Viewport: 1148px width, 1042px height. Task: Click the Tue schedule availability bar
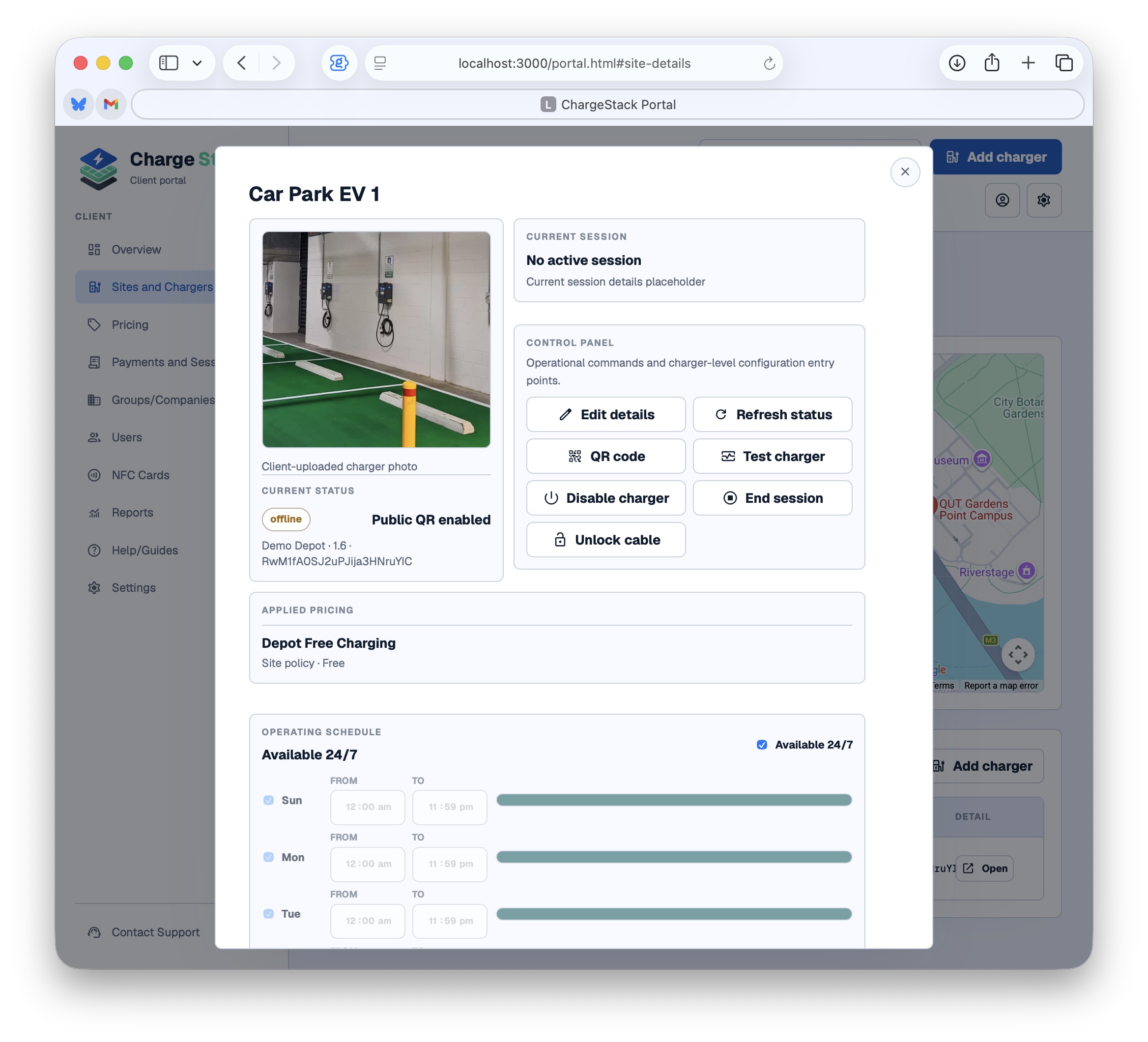(x=674, y=914)
